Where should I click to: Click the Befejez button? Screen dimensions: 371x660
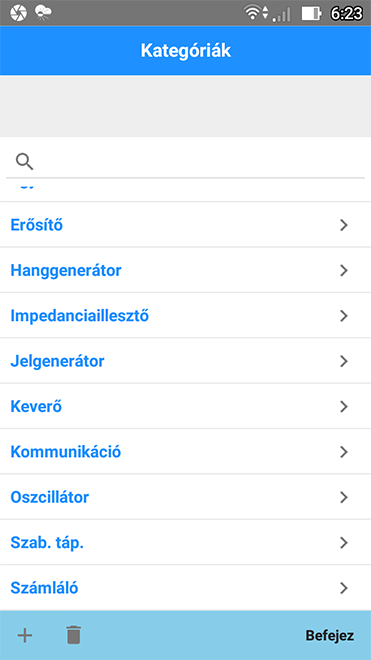[x=330, y=636]
